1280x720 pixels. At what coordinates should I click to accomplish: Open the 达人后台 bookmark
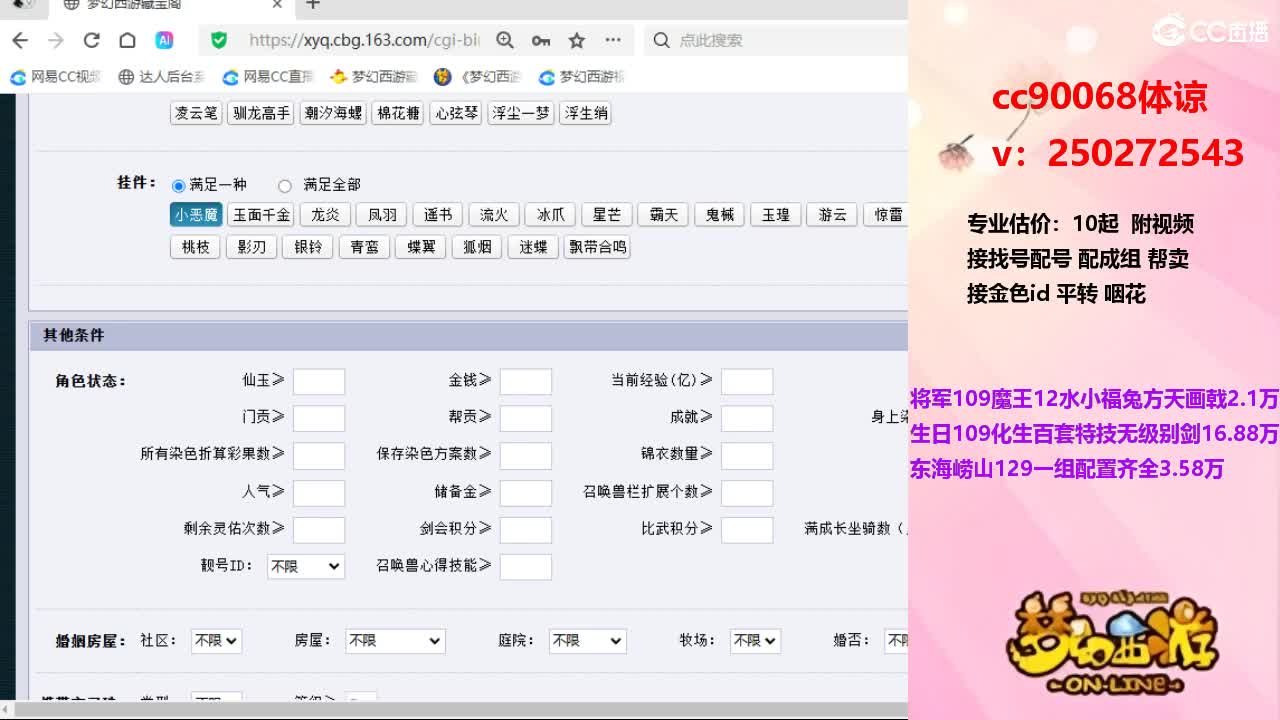161,77
